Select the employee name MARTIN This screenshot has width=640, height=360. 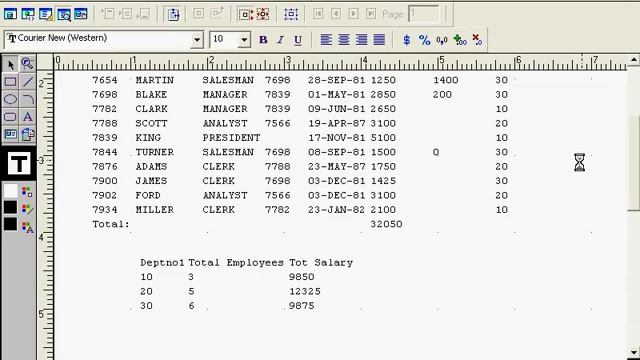coord(155,80)
